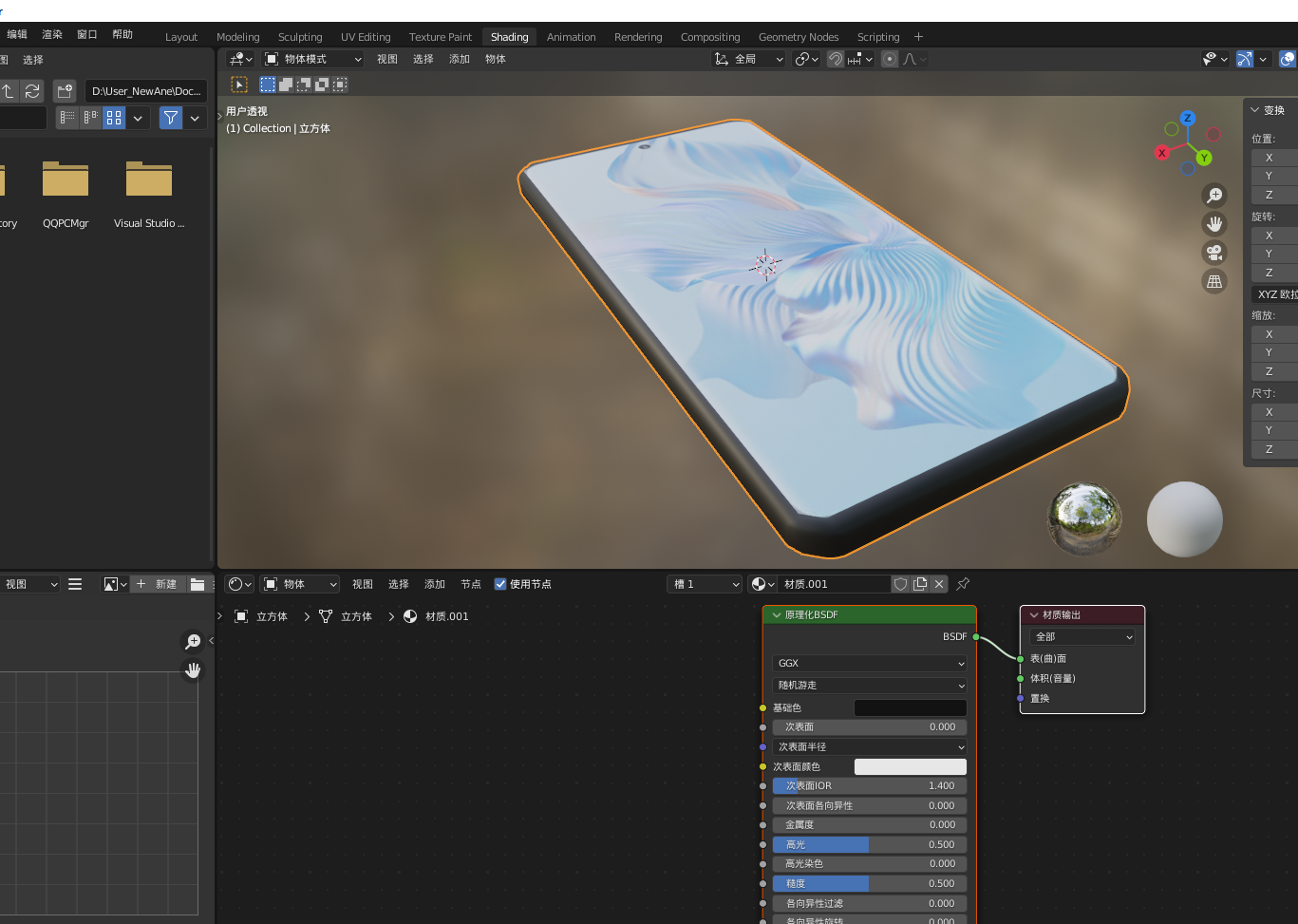Click the 基础色 color swatch

coord(911,707)
